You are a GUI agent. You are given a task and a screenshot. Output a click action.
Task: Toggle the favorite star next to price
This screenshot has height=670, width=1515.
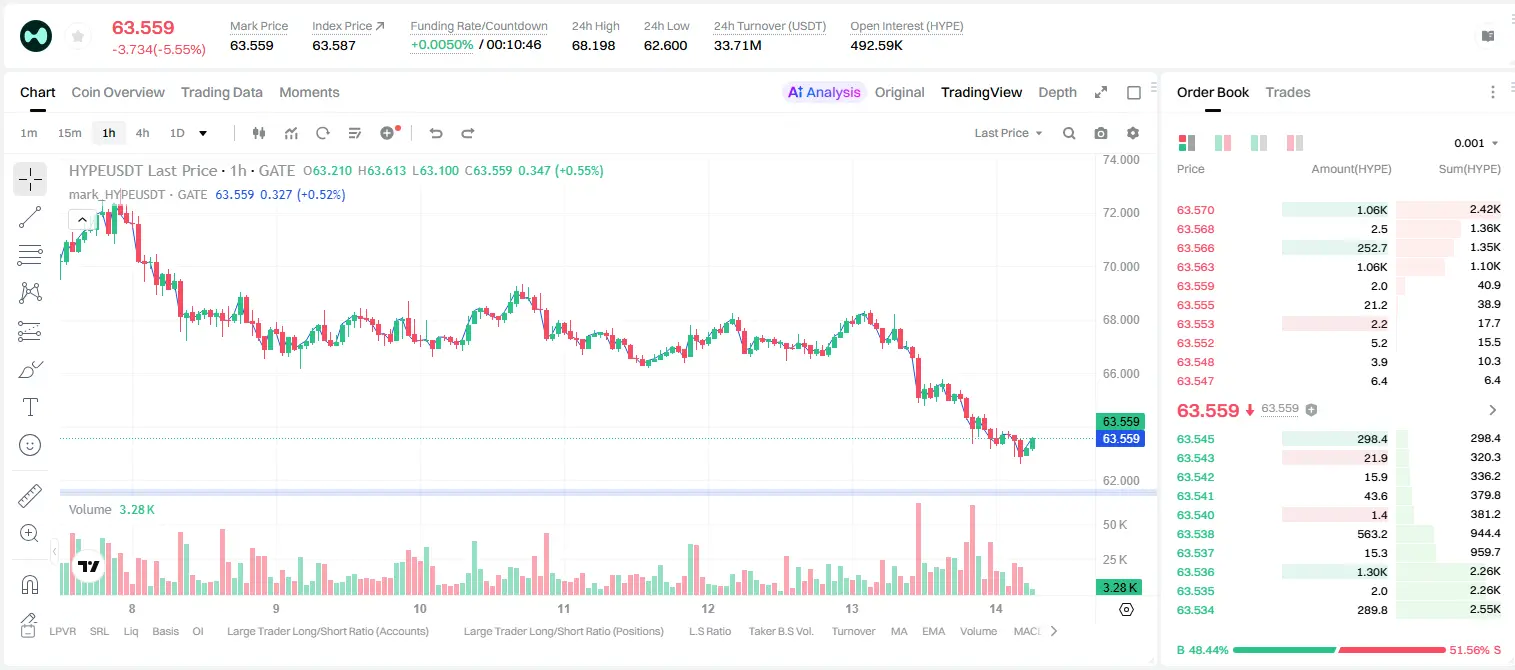pyautogui.click(x=77, y=37)
